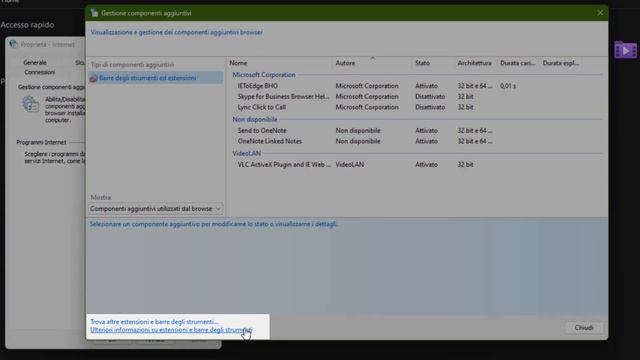
Task: Open the Mostra dropdown for add-on filter
Action: tap(156, 209)
